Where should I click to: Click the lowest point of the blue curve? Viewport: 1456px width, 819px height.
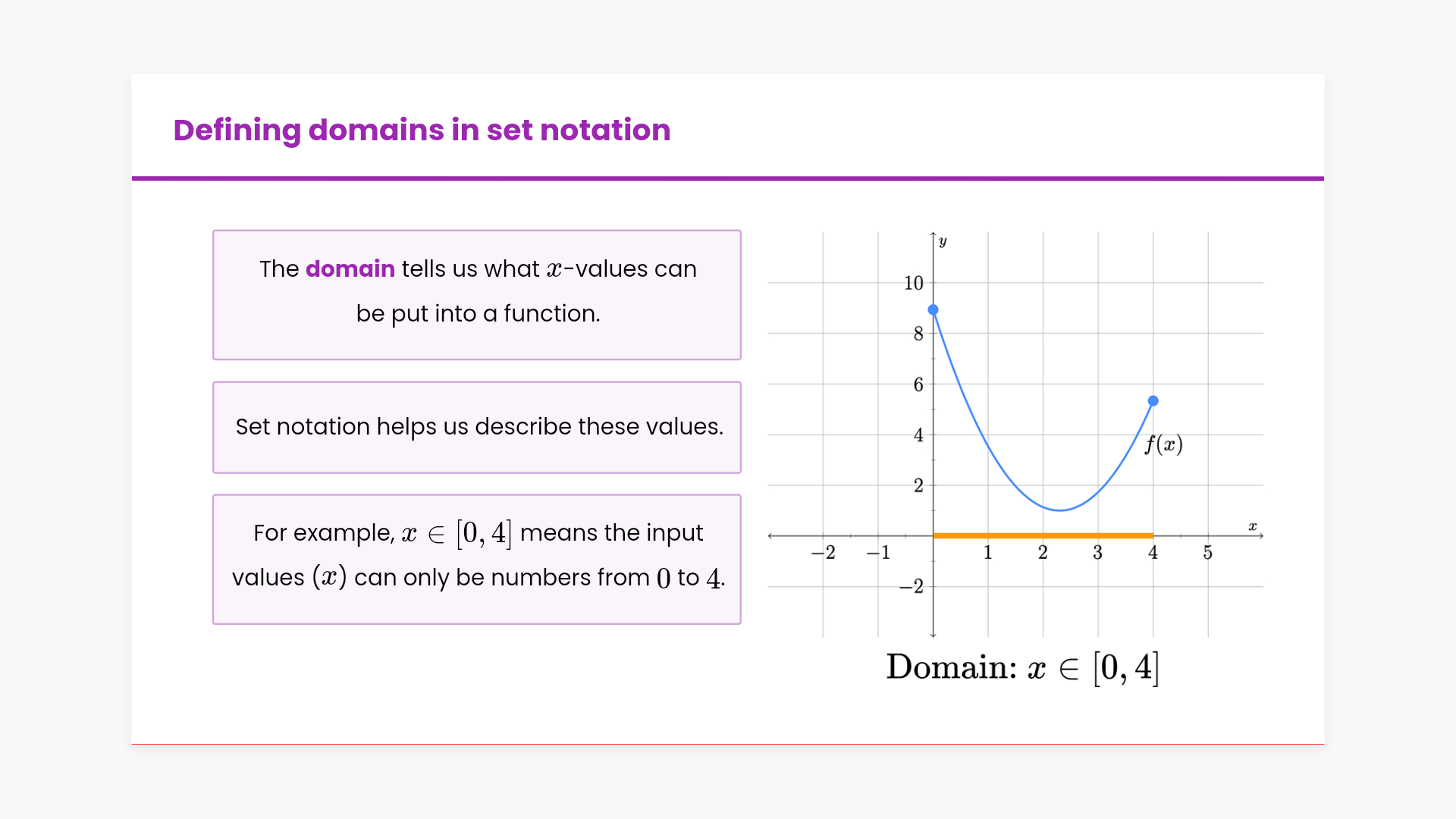tap(1059, 510)
